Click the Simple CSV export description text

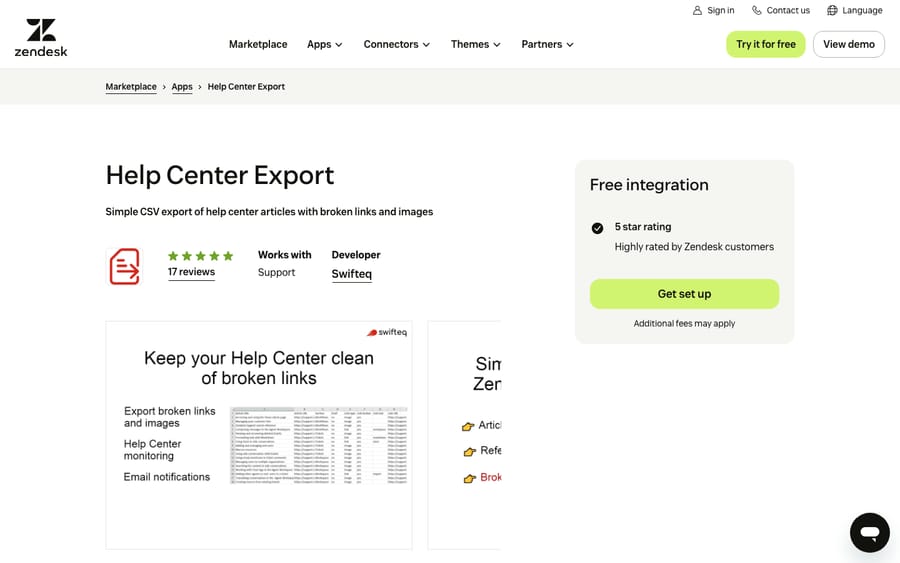(x=269, y=212)
